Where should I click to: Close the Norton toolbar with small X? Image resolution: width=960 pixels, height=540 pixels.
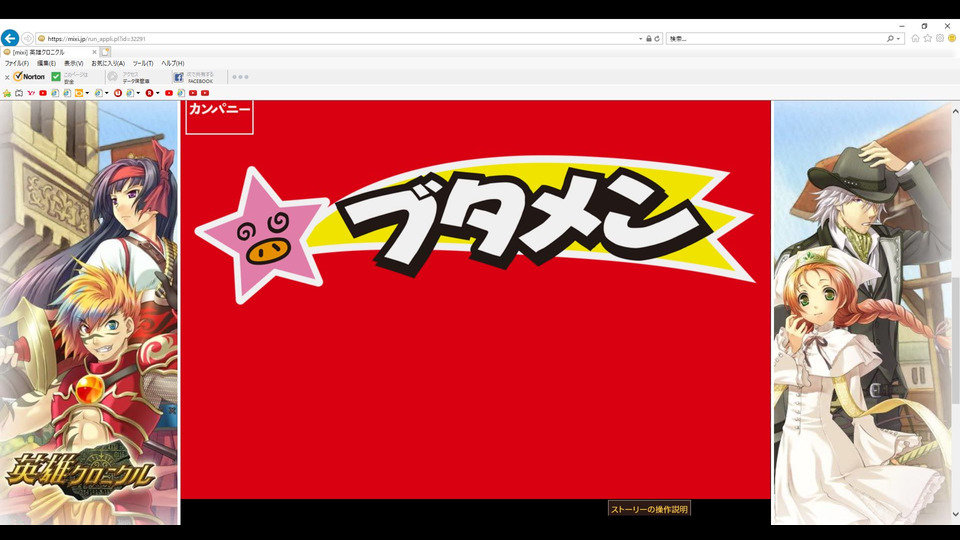7,78
